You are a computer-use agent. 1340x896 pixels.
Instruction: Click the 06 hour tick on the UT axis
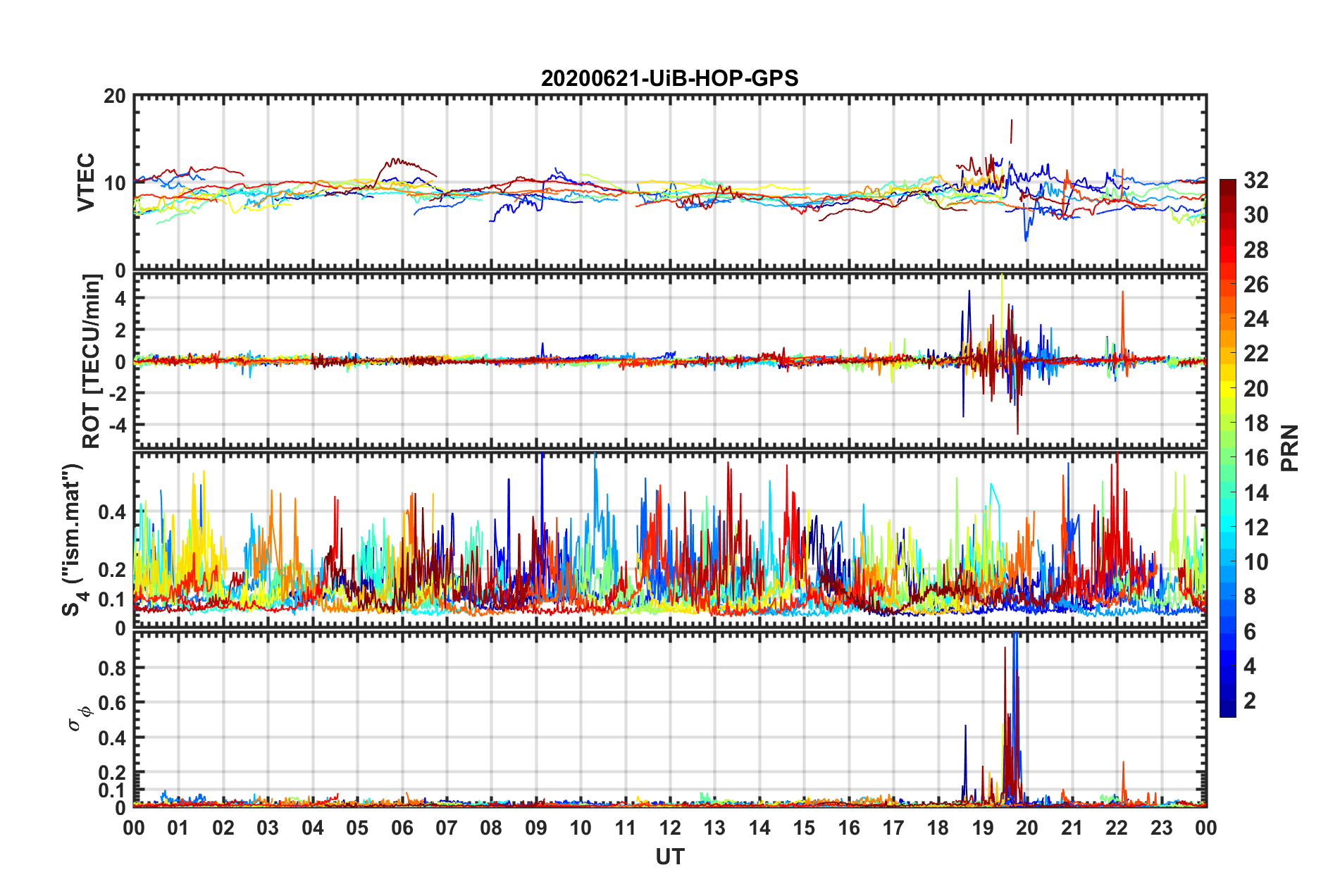point(402,828)
